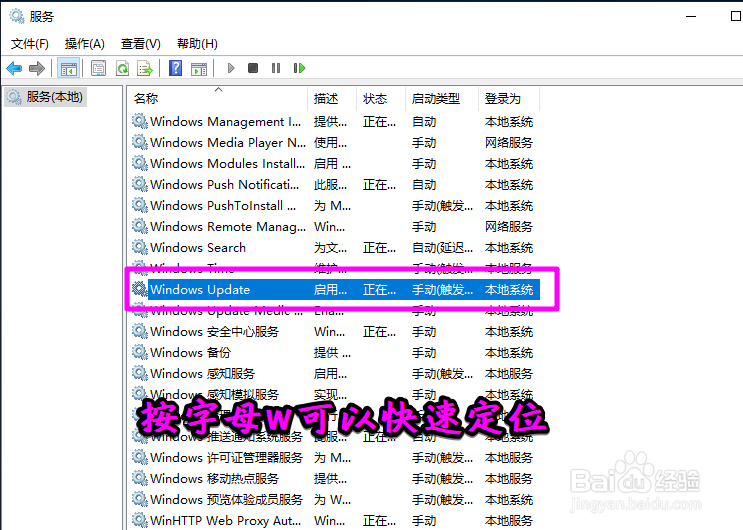743x530 pixels.
Task: Open the 文件(F) menu
Action: [30, 44]
